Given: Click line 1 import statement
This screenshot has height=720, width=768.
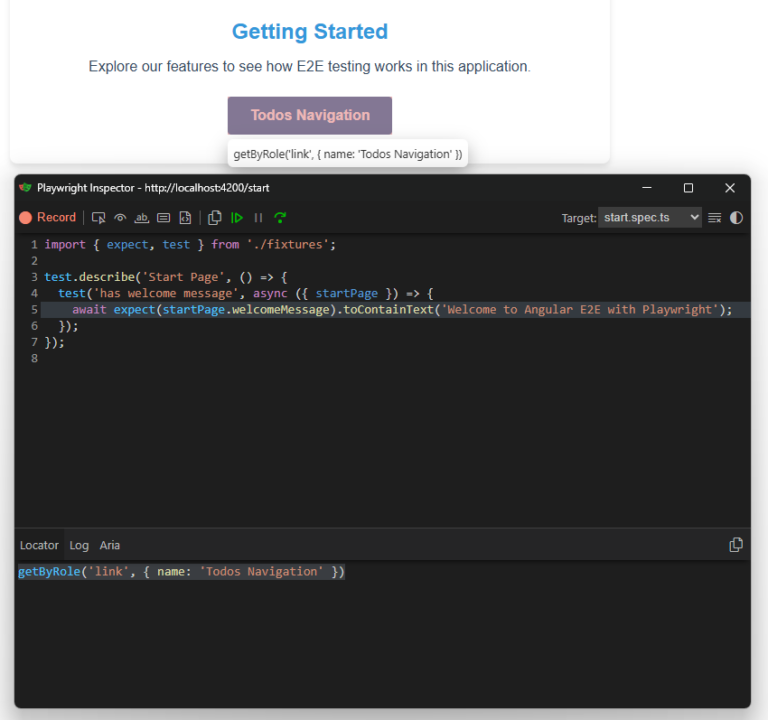Looking at the screenshot, I should pyautogui.click(x=190, y=244).
